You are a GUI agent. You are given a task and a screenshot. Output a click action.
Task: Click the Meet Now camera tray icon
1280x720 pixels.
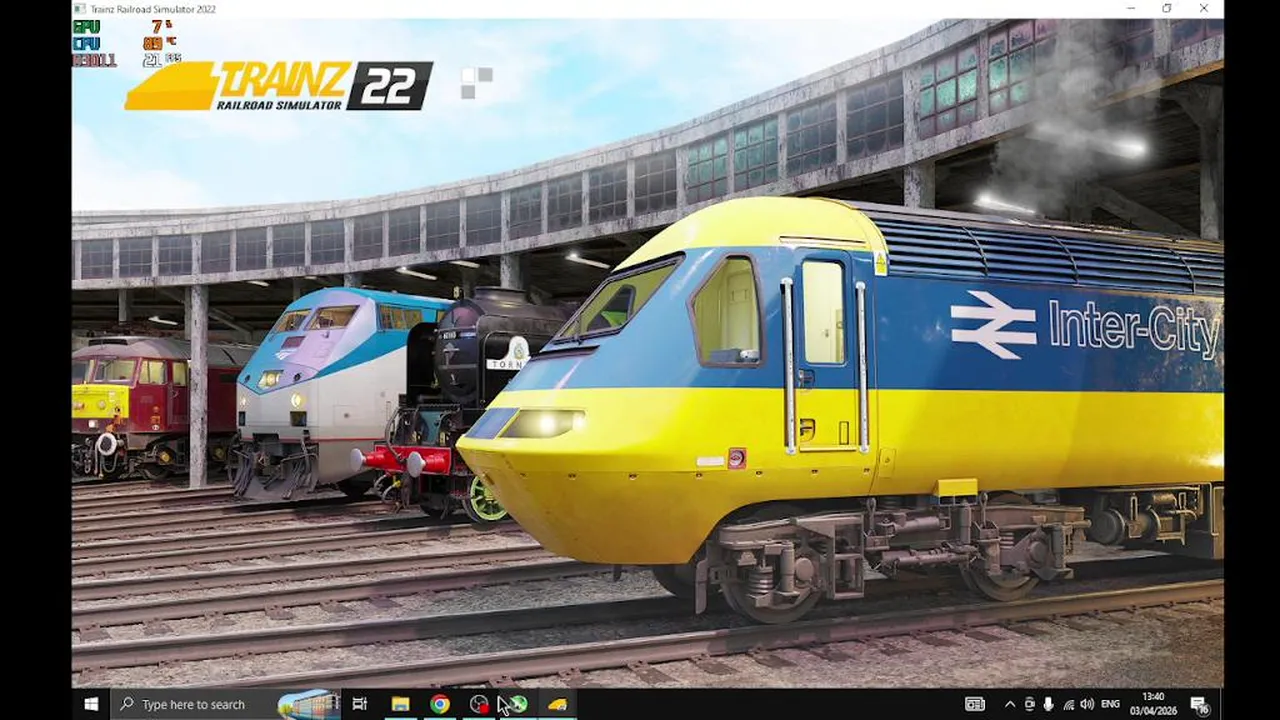pos(1029,704)
